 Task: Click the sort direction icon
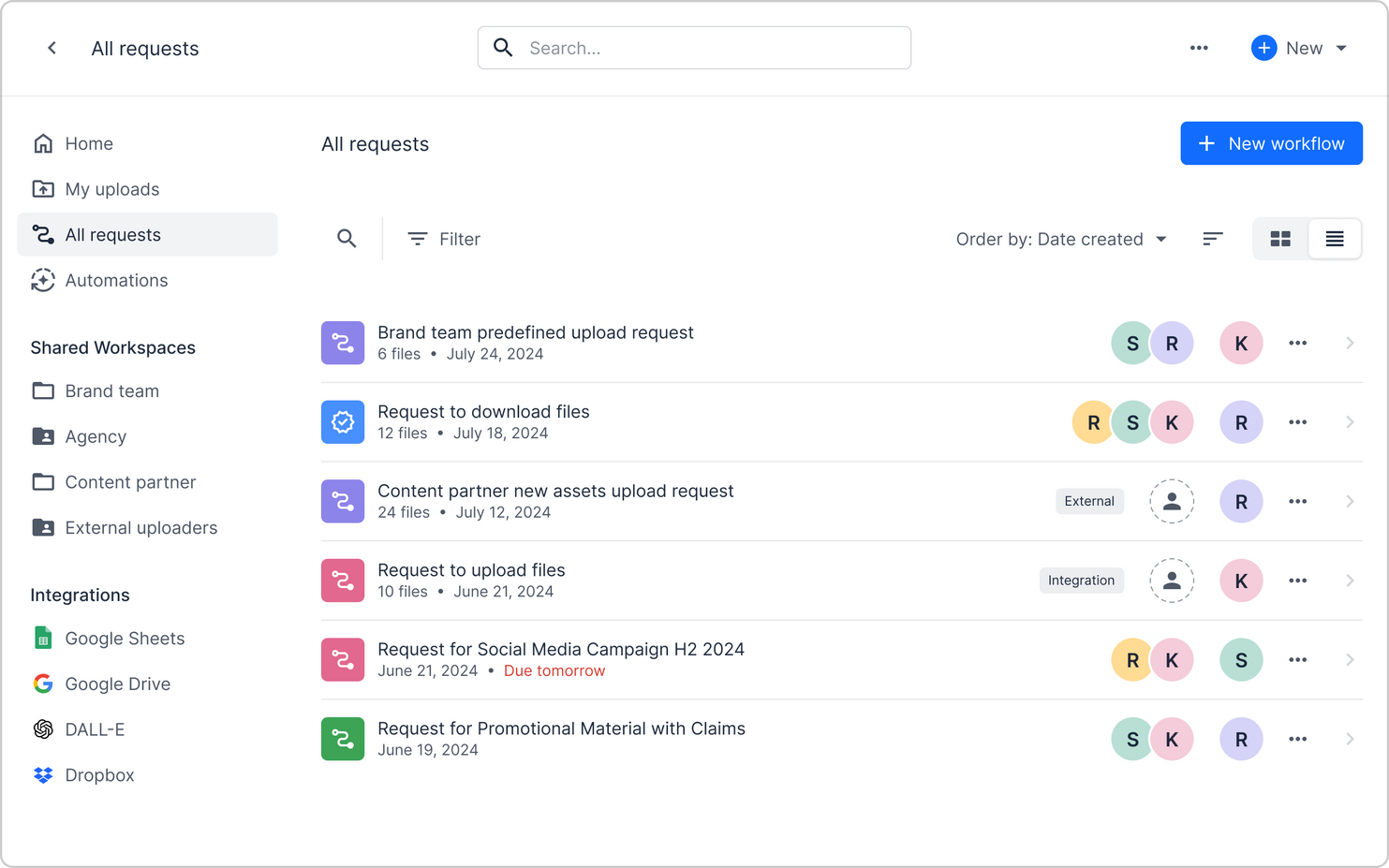1213,239
